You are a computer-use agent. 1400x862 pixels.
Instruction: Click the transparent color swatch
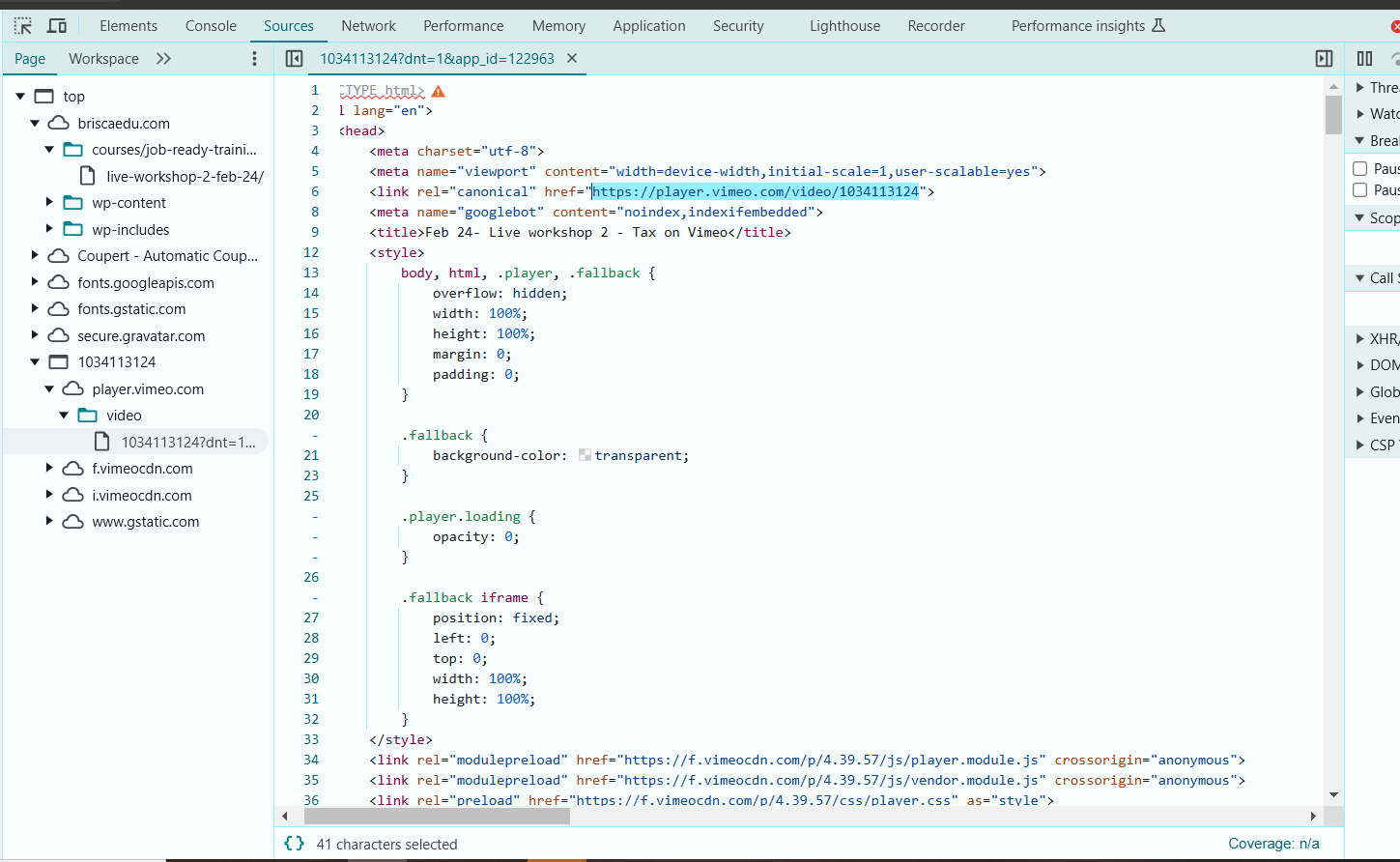[x=585, y=455]
